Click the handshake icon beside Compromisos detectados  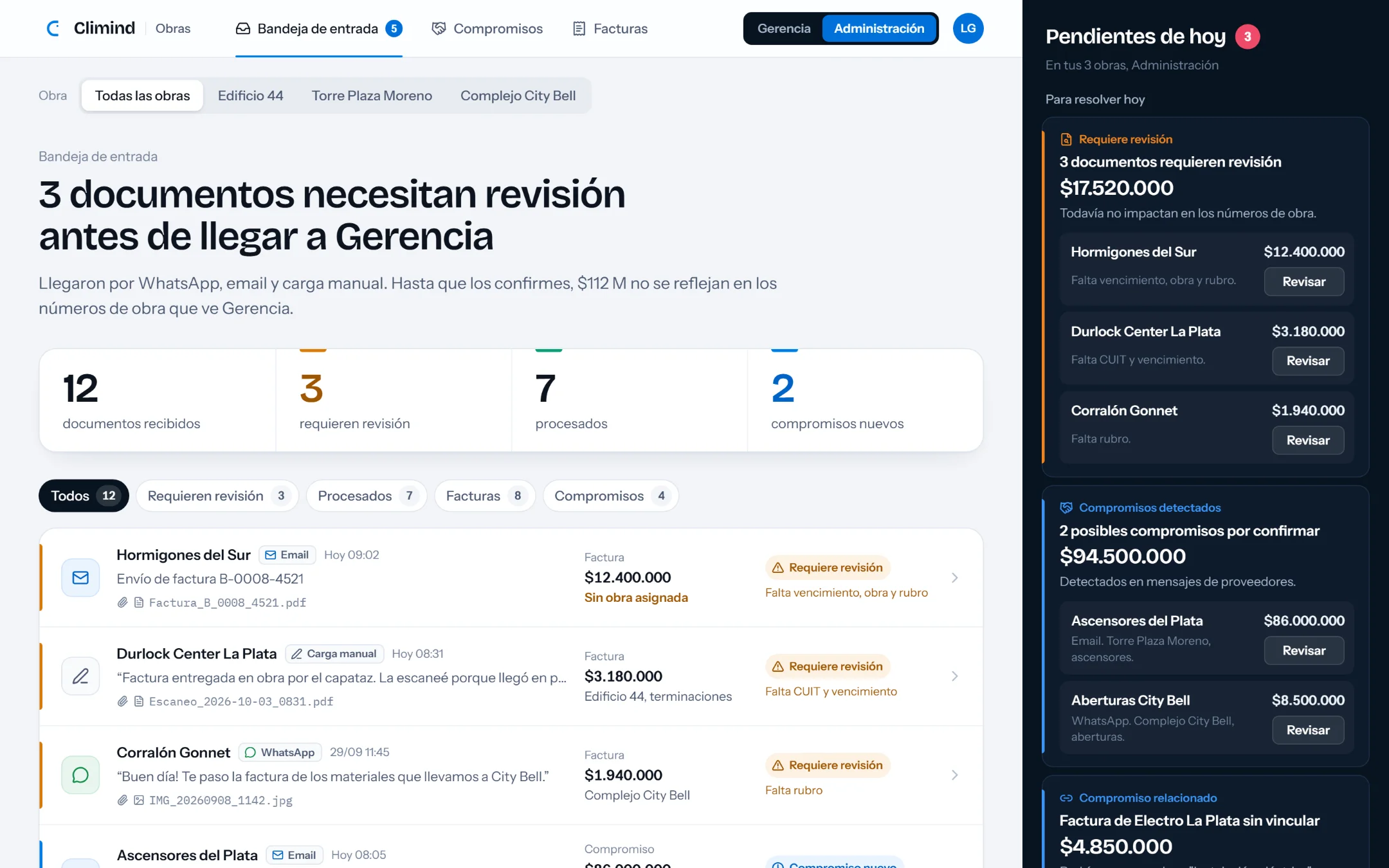pyautogui.click(x=1066, y=507)
